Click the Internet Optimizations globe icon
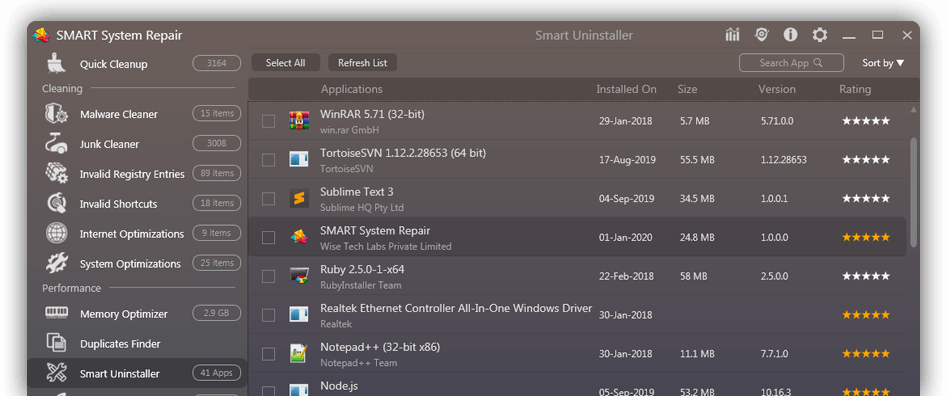Image resolution: width=947 pixels, height=396 pixels. 57,234
